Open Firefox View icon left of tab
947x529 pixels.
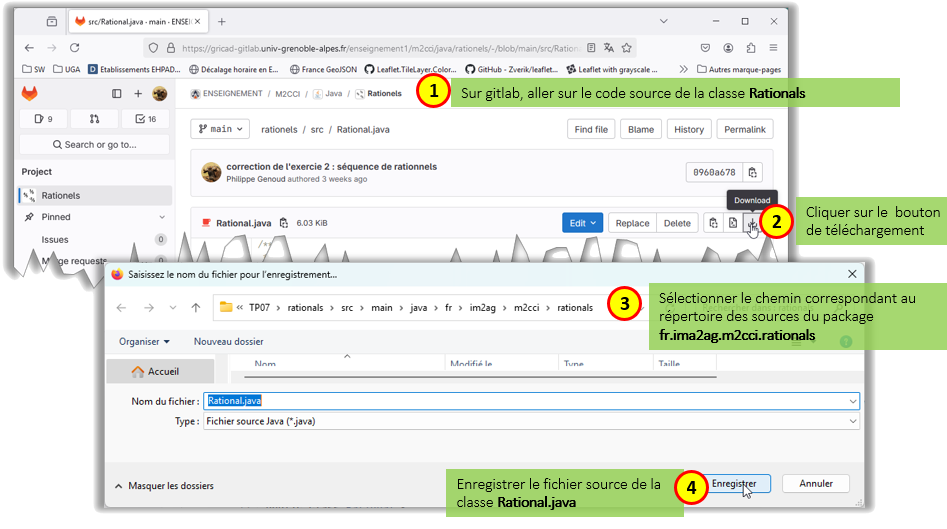(52, 22)
